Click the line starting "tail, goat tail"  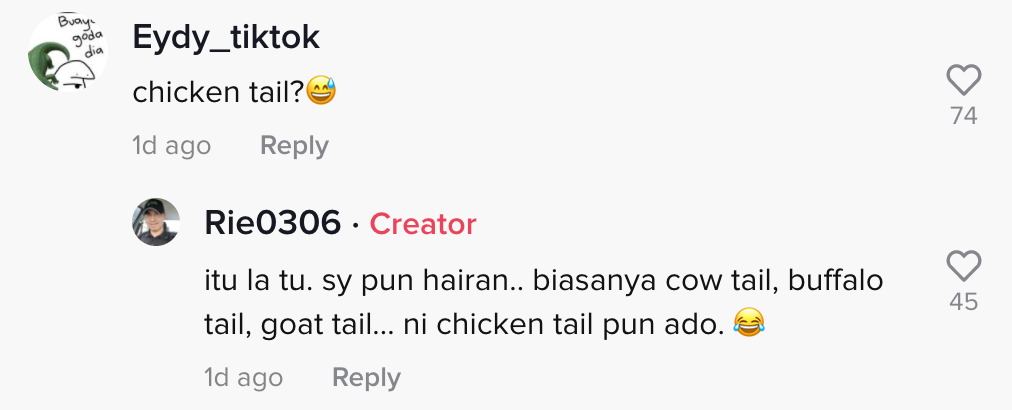click(463, 324)
